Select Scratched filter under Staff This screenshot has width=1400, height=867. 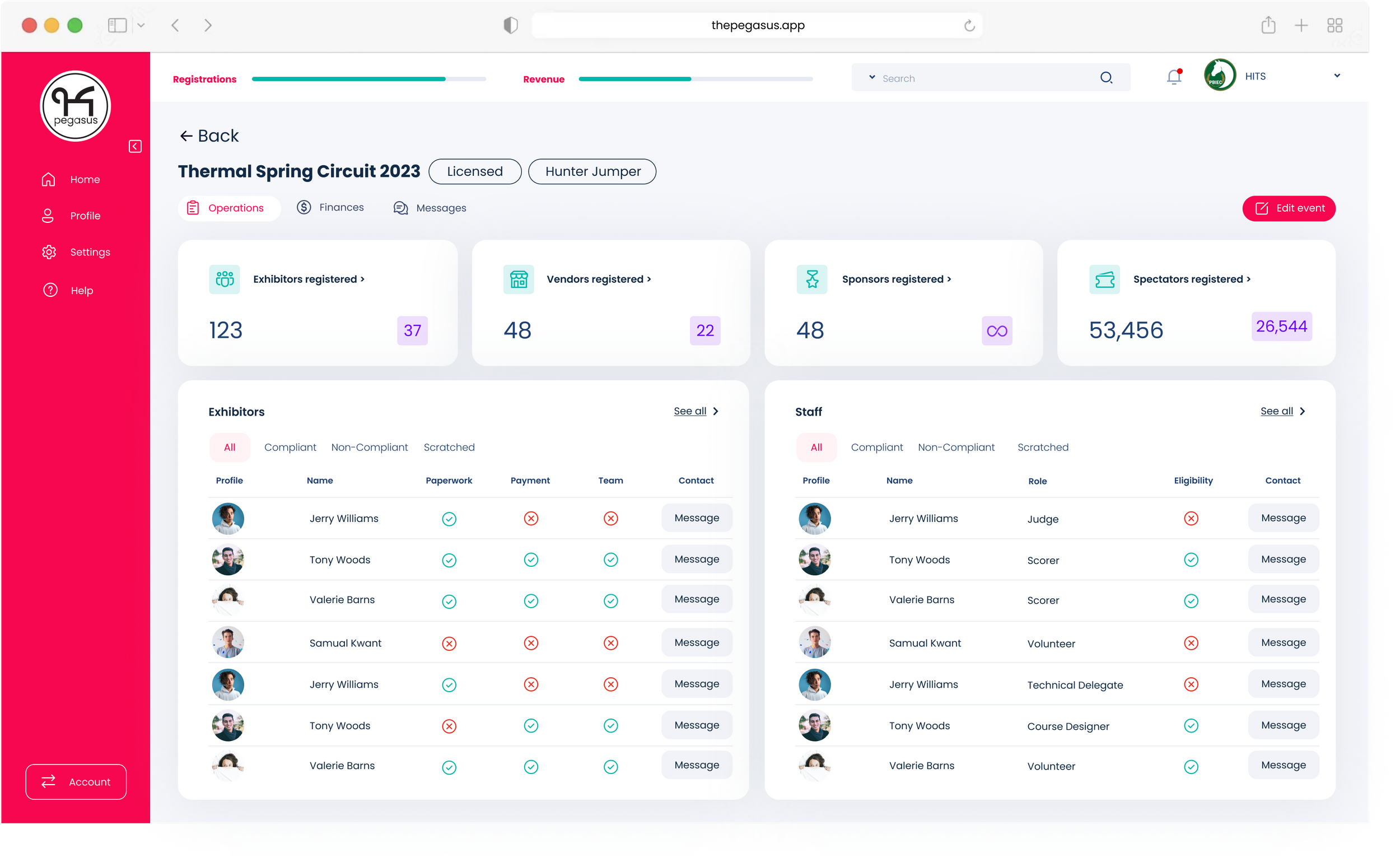1042,448
